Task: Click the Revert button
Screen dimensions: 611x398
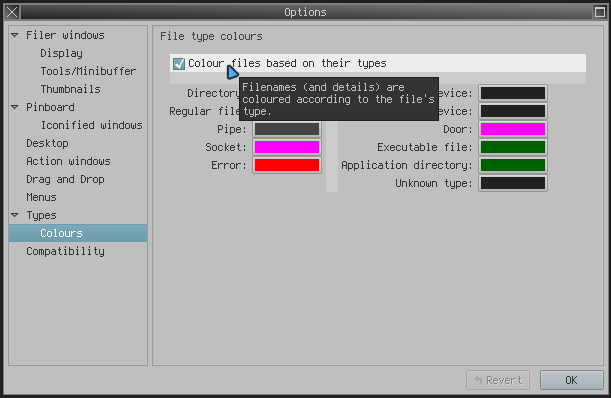Action: coord(498,380)
